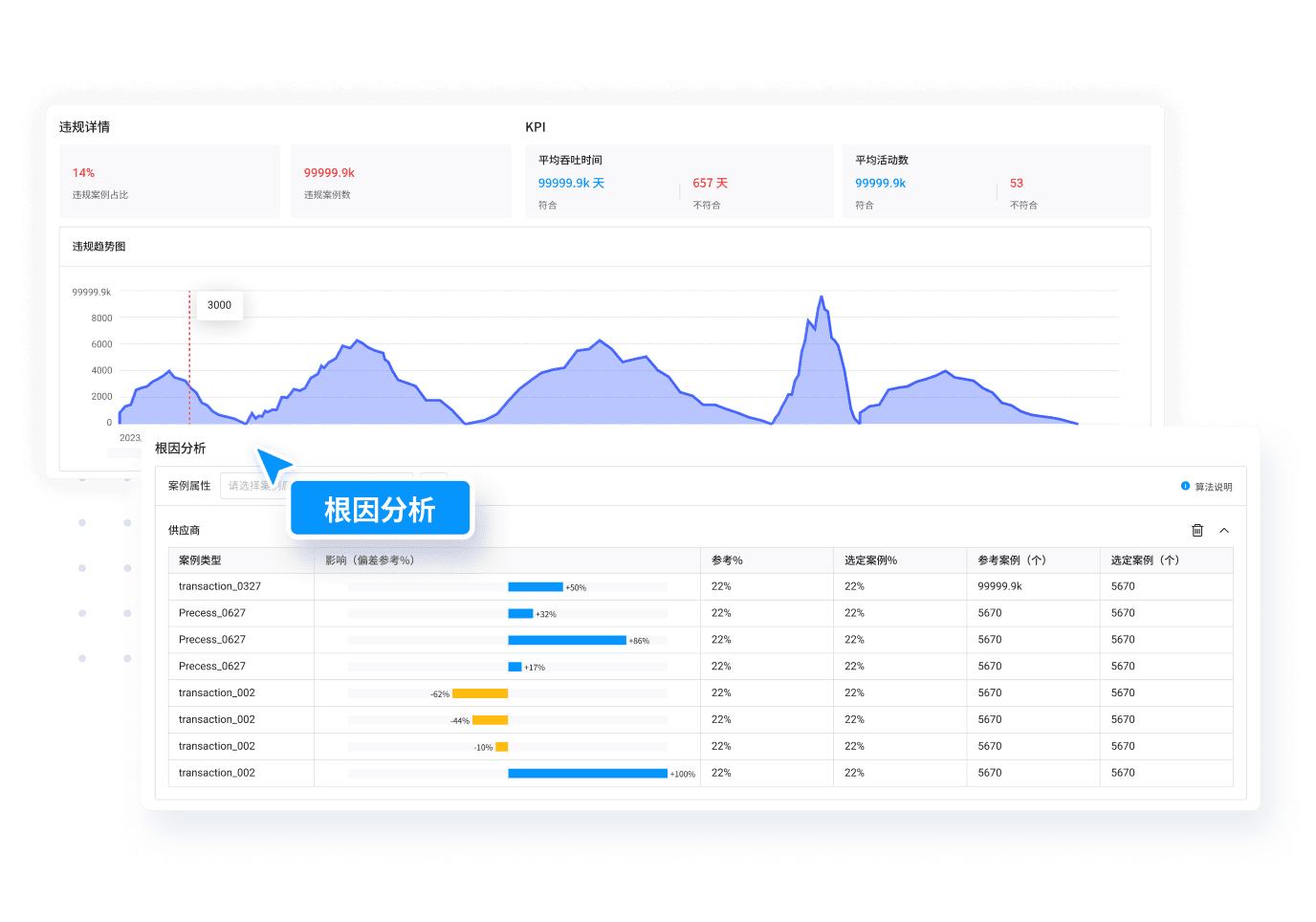Image resolution: width=1316 pixels, height=922 pixels.
Task: Click the 平均吞吐时间 label
Action: [570, 160]
